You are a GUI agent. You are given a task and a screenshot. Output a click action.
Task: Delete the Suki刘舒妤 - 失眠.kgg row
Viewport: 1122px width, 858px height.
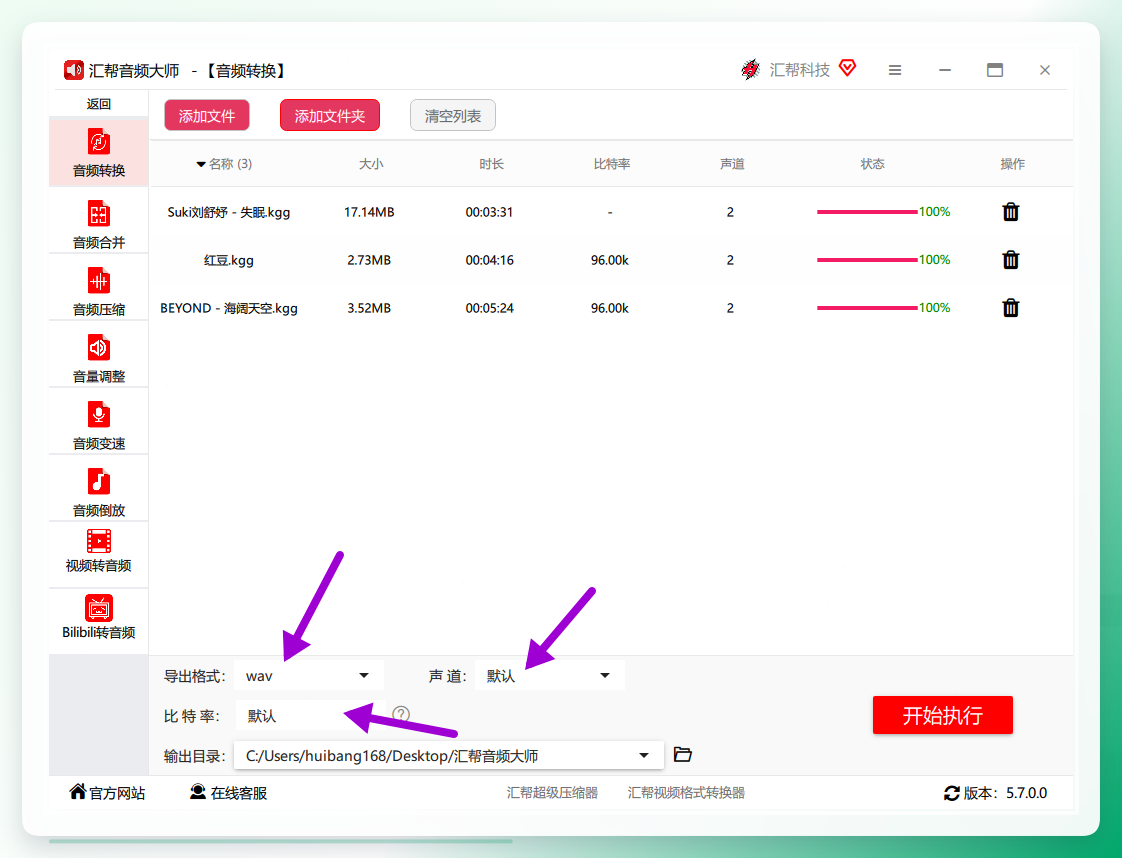[1010, 212]
